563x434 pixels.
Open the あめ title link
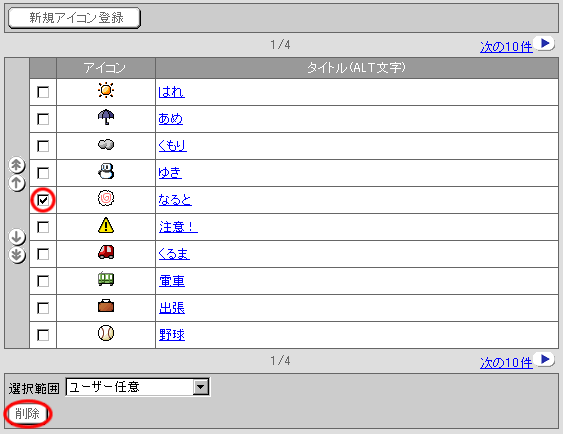coord(171,118)
